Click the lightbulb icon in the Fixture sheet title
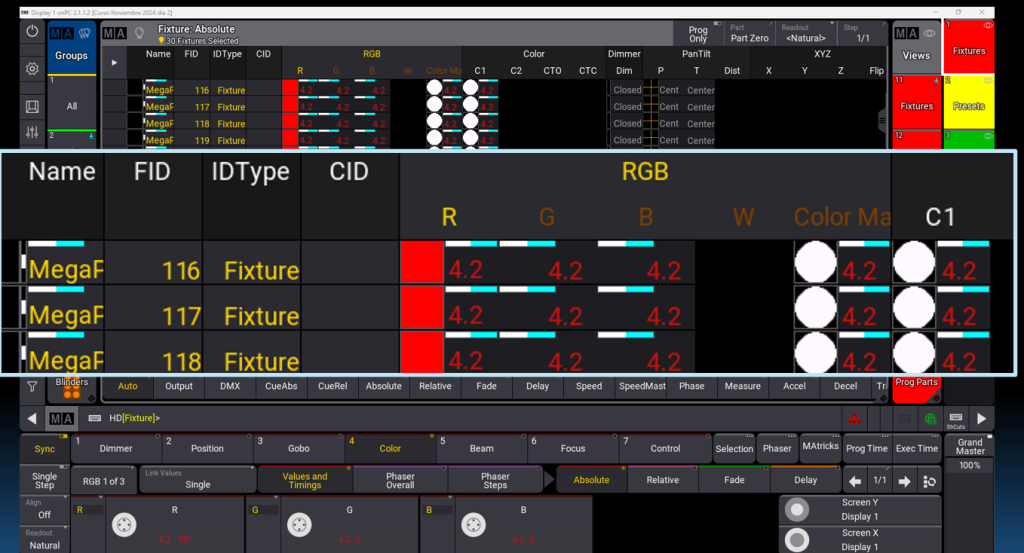 click(140, 33)
